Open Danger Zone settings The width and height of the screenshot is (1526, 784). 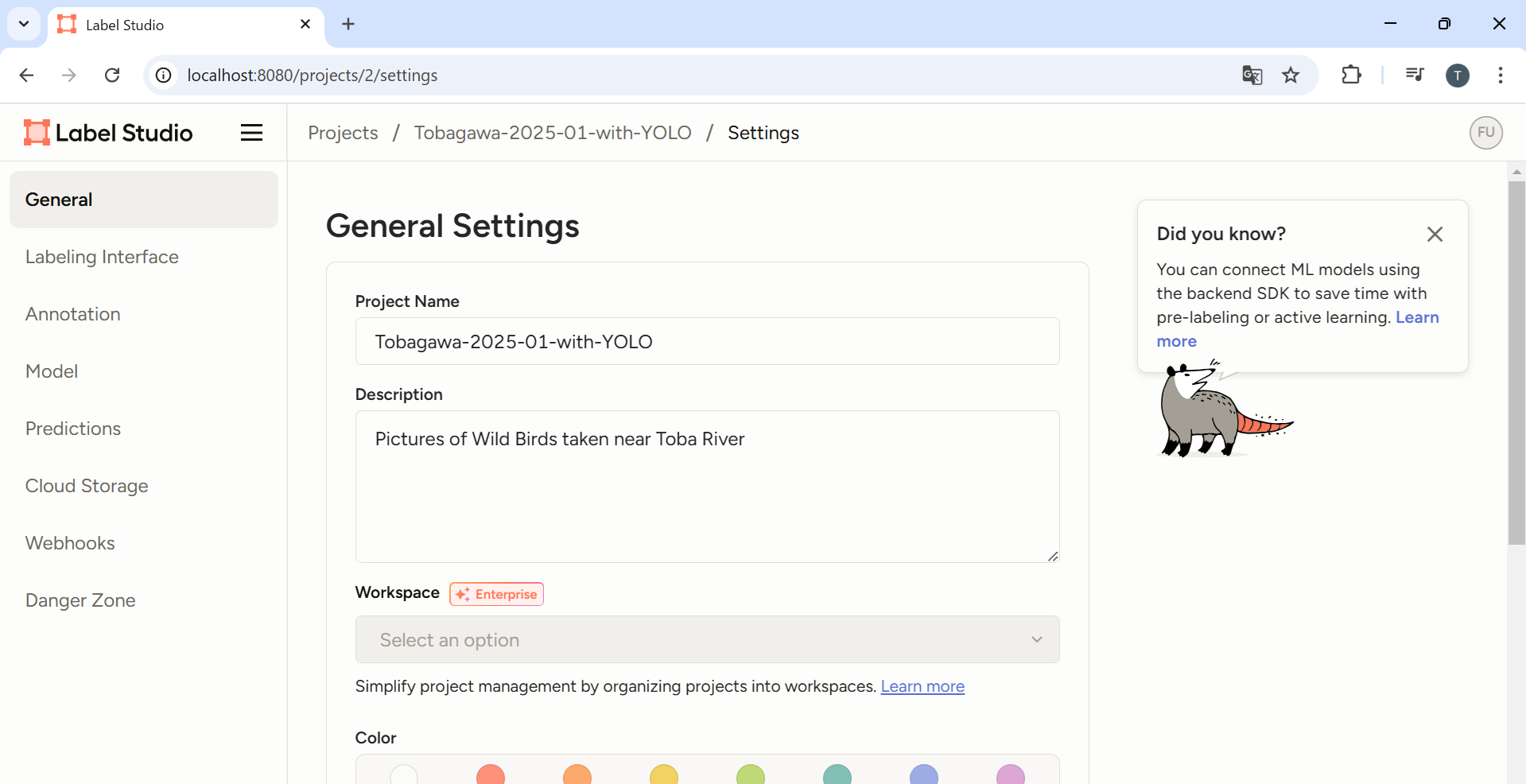pyautogui.click(x=144, y=600)
